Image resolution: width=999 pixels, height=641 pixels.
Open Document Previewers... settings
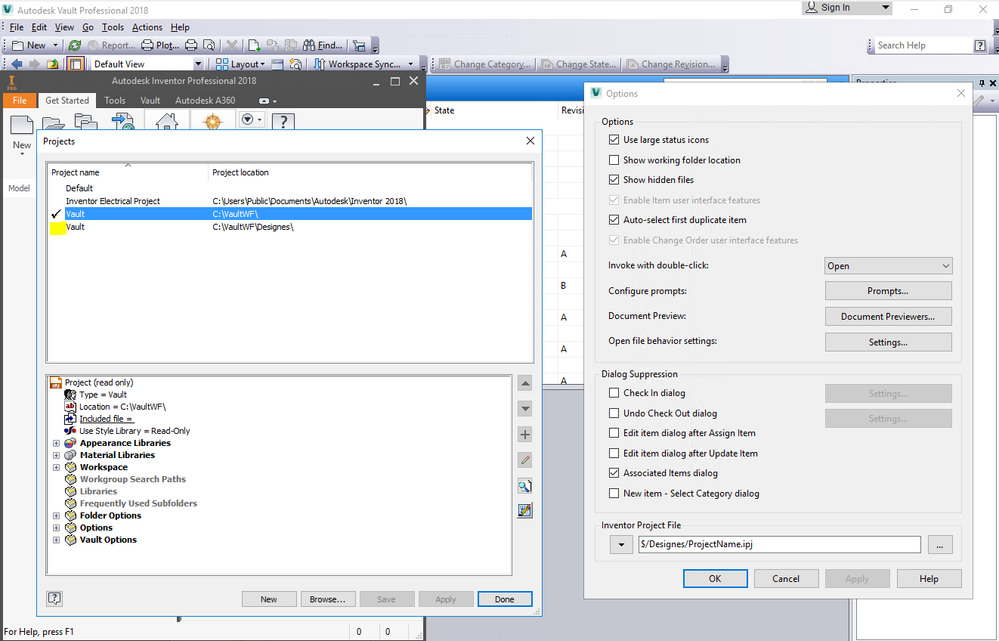pos(888,317)
